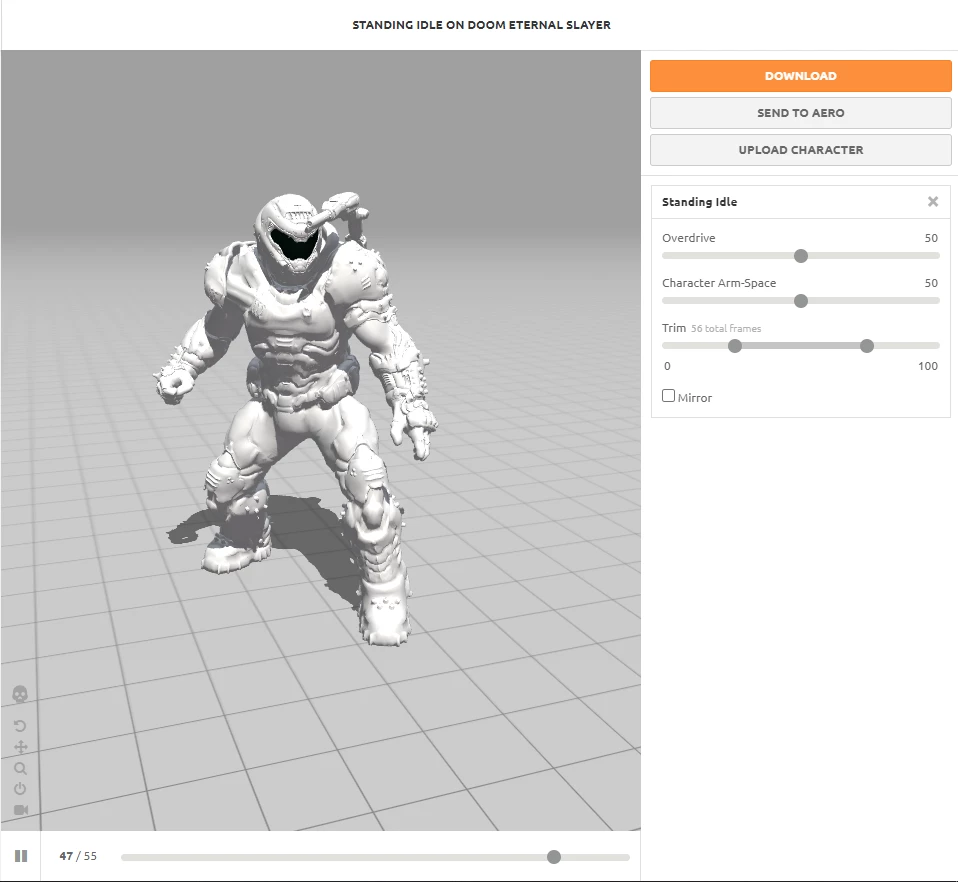Click the left Trim range handle
The height and width of the screenshot is (882, 958).
pos(735,346)
